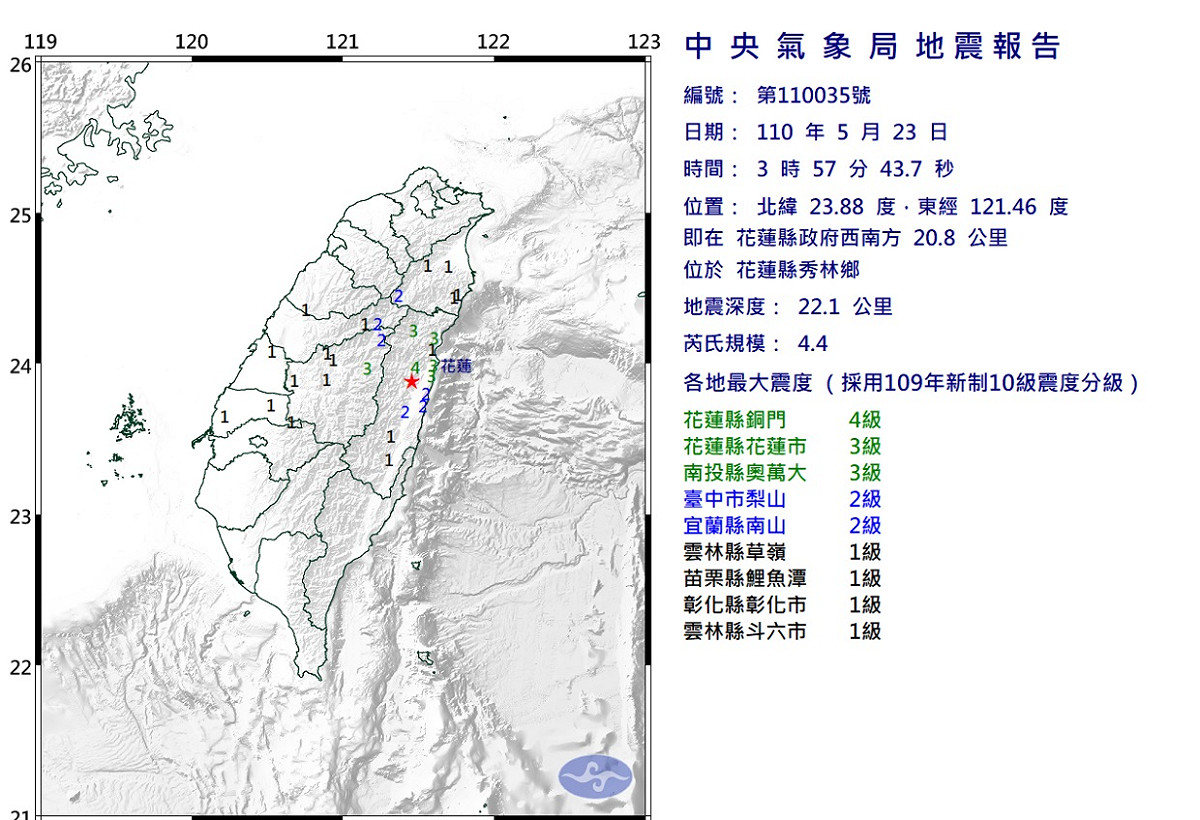Click the heading 各地最大震度
Screen dimensions: 1200x820
click(x=746, y=382)
